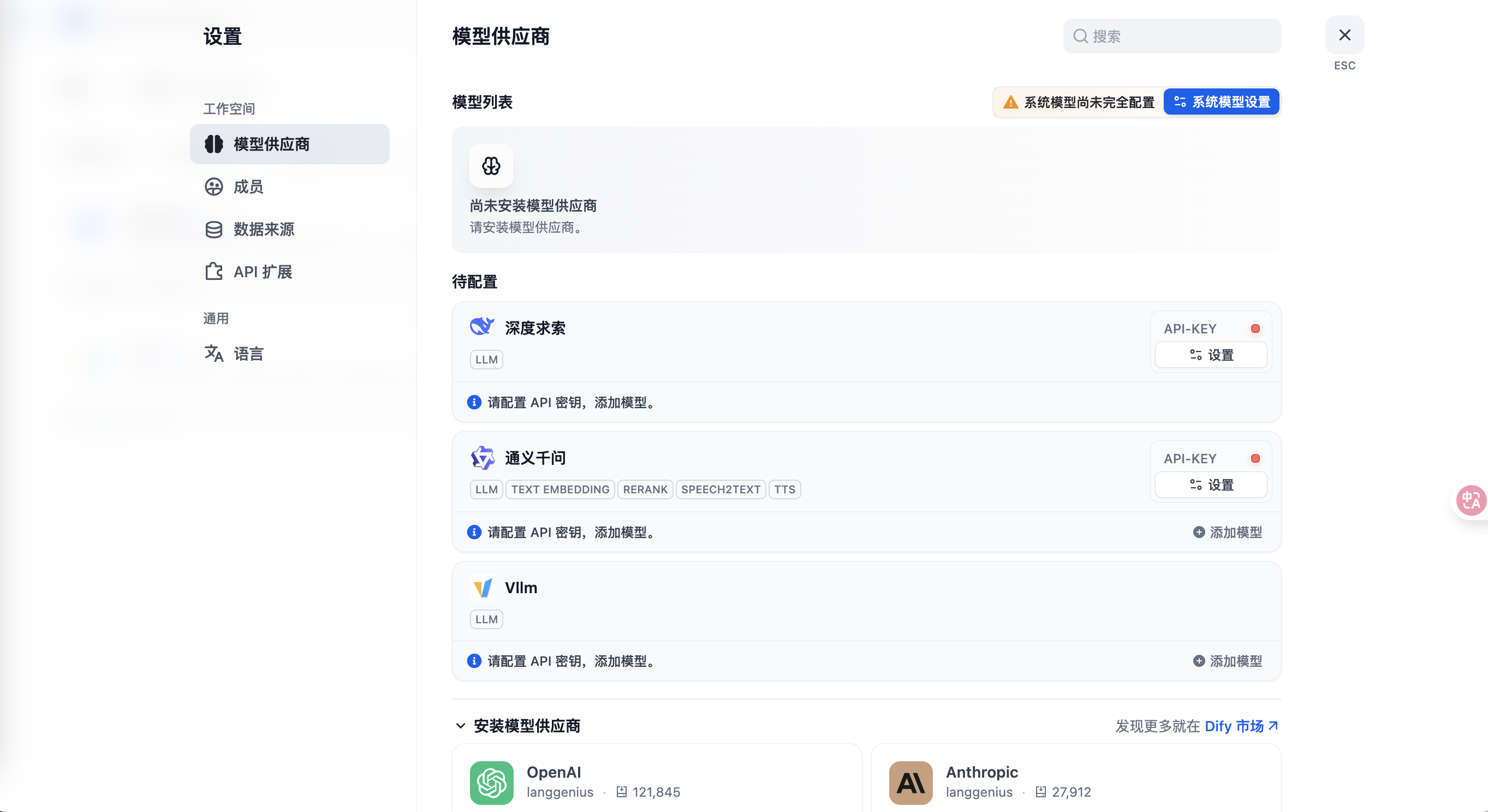1488x812 pixels.
Task: Click the empty provider brain icon tile
Action: 491,166
